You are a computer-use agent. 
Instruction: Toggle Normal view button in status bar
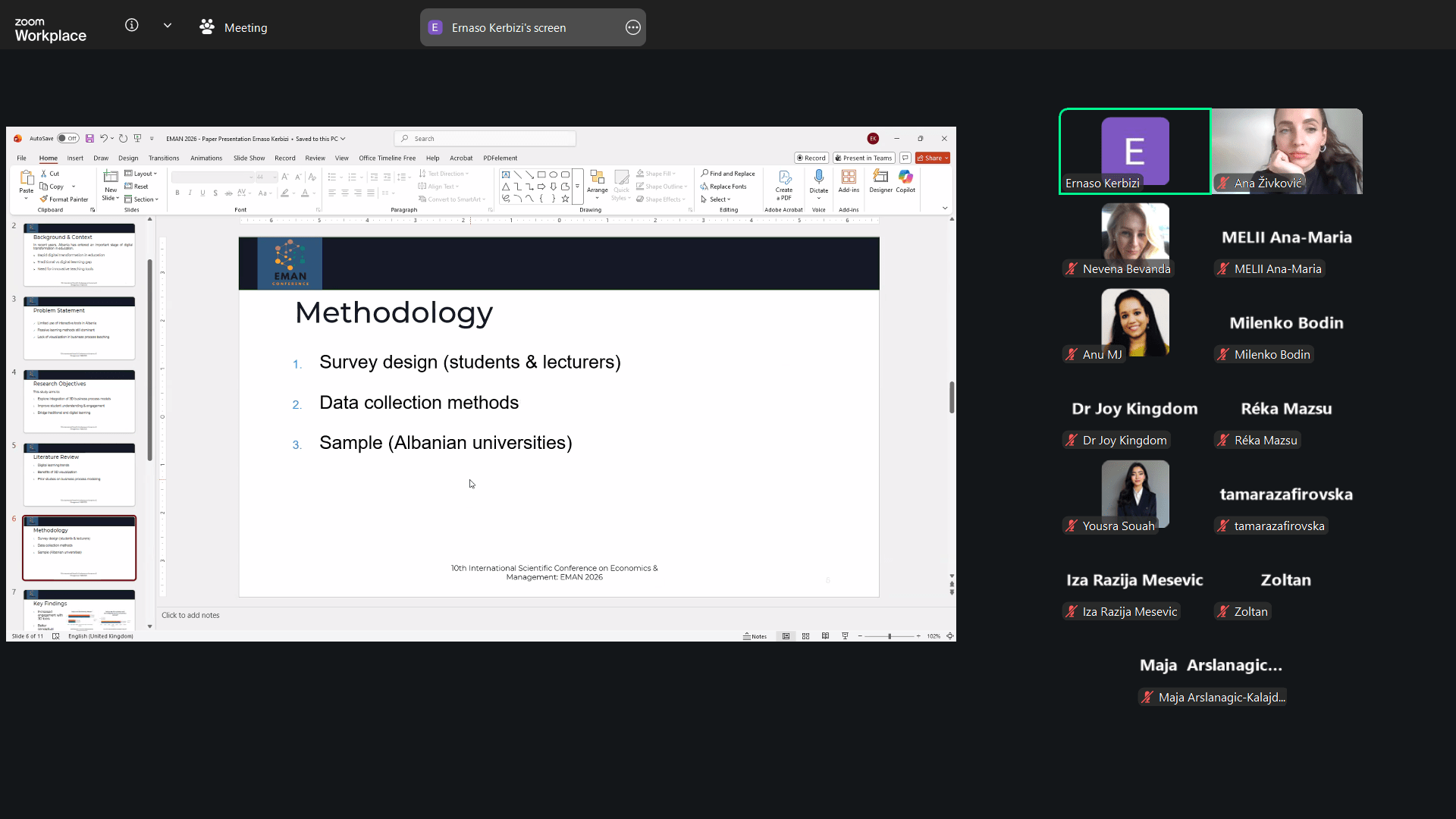point(786,636)
